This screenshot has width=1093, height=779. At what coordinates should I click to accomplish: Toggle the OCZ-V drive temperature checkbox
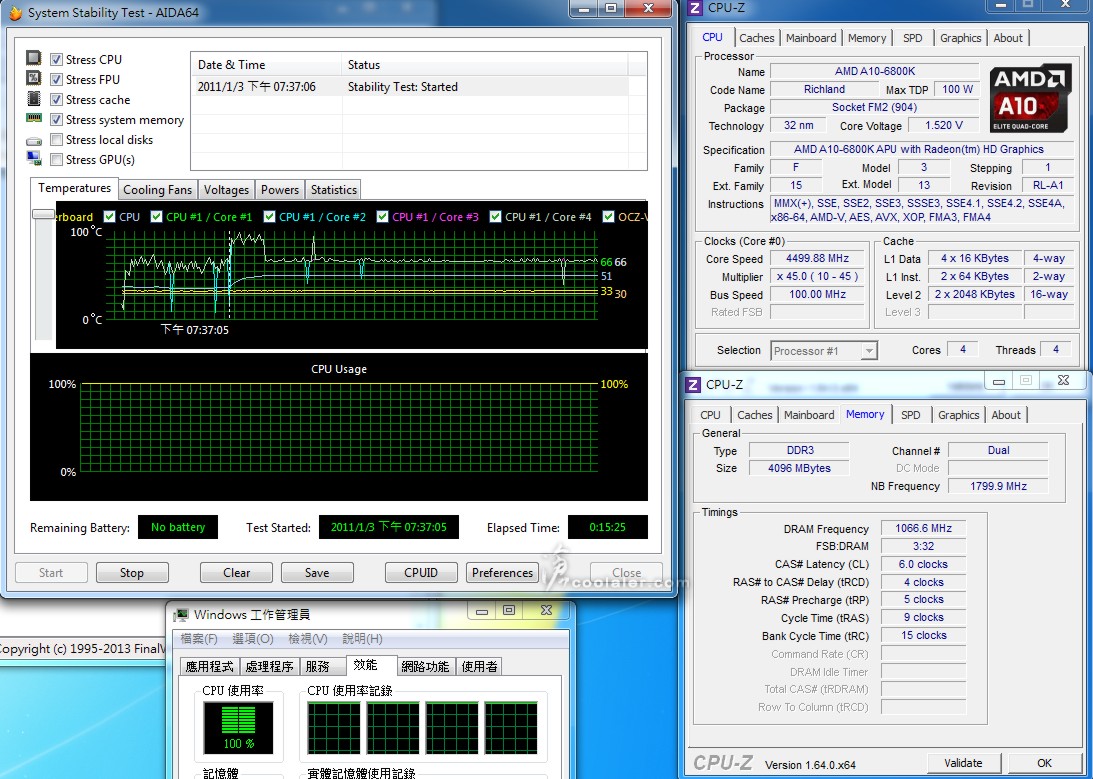[608, 217]
